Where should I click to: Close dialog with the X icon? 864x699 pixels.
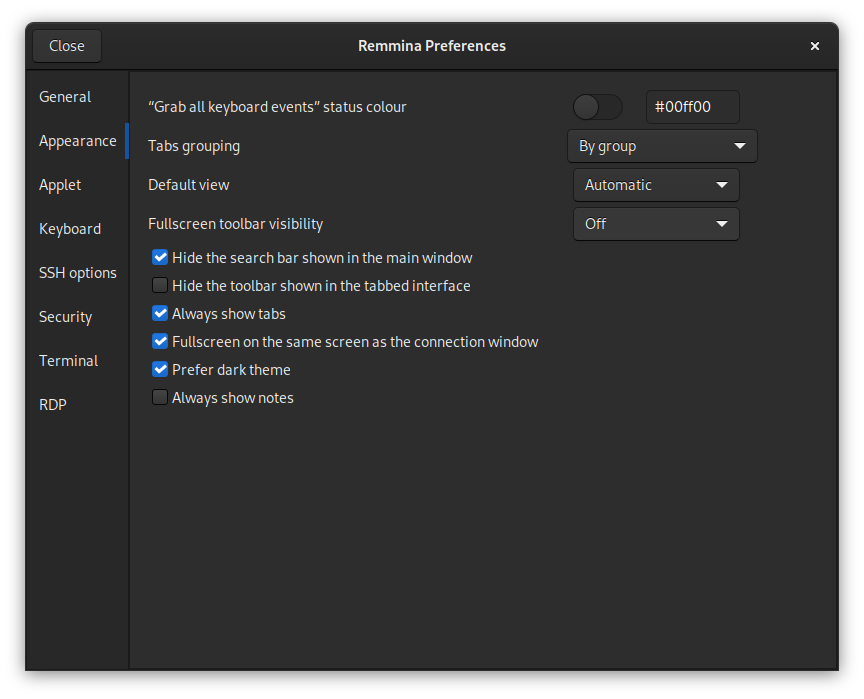814,46
